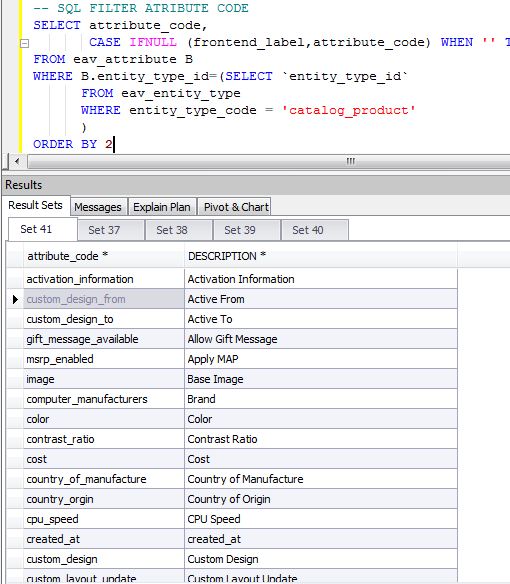Click the row header of the activation_information row
The image size is (510, 584).
pos(15,279)
